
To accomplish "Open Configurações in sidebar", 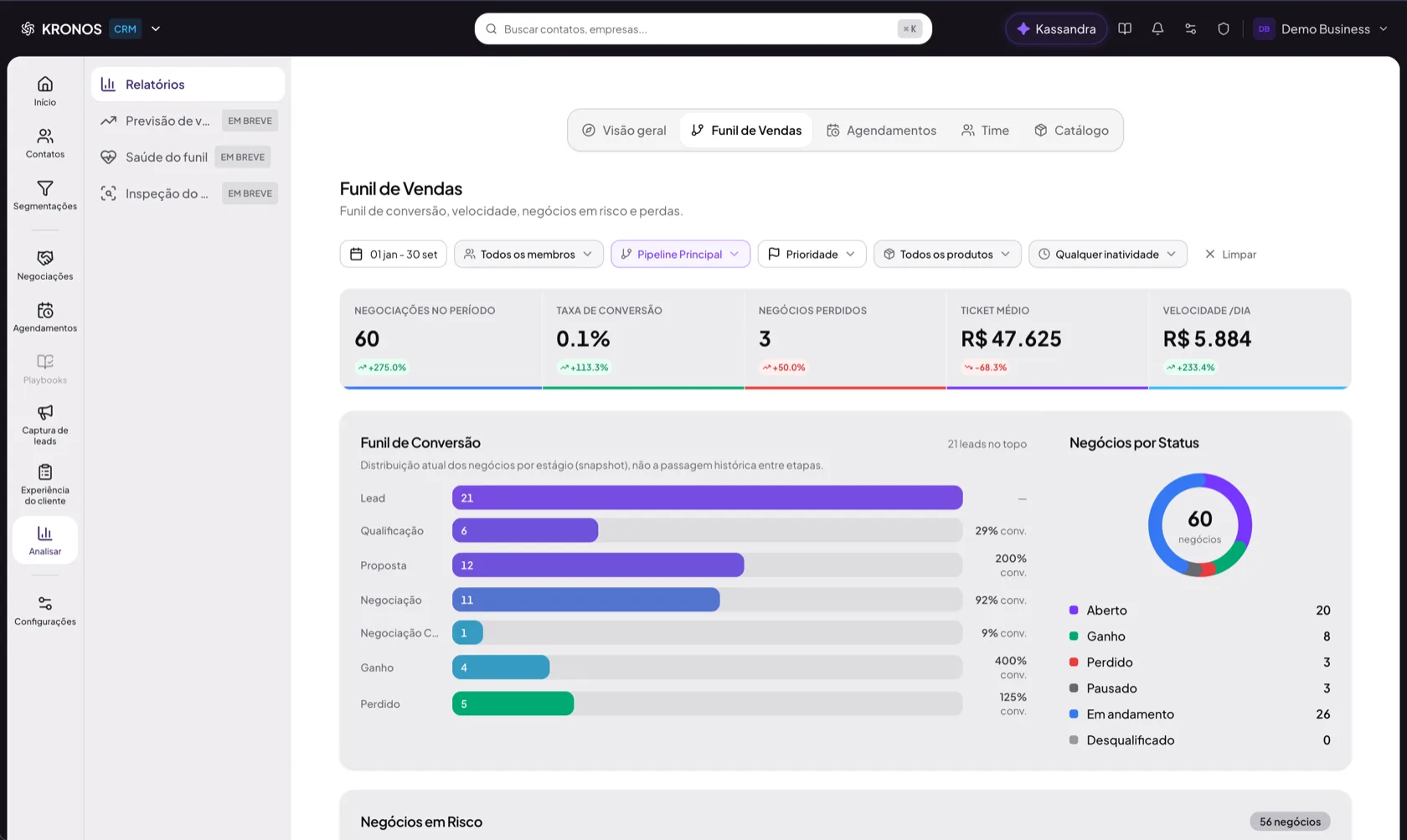I will (45, 611).
